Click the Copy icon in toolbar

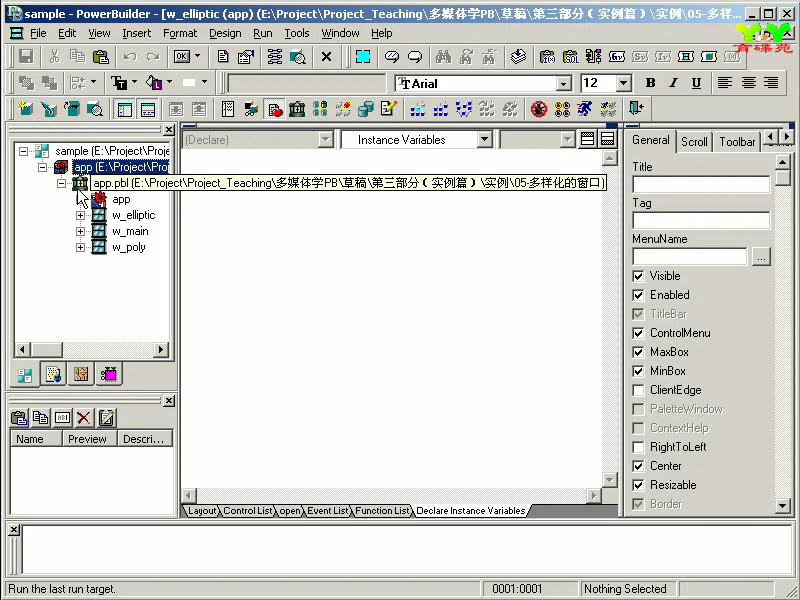pyautogui.click(x=77, y=56)
